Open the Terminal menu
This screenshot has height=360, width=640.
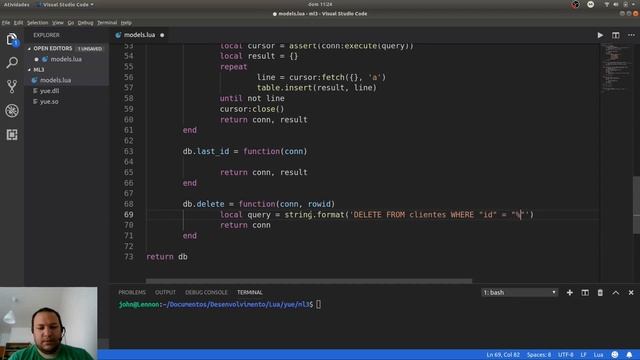[x=107, y=23]
